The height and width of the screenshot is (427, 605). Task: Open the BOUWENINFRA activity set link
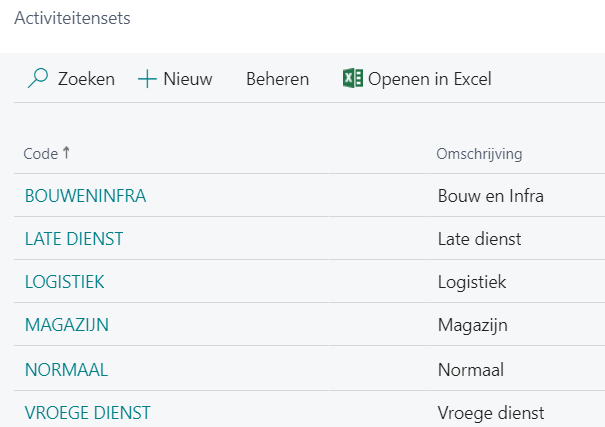click(x=85, y=196)
